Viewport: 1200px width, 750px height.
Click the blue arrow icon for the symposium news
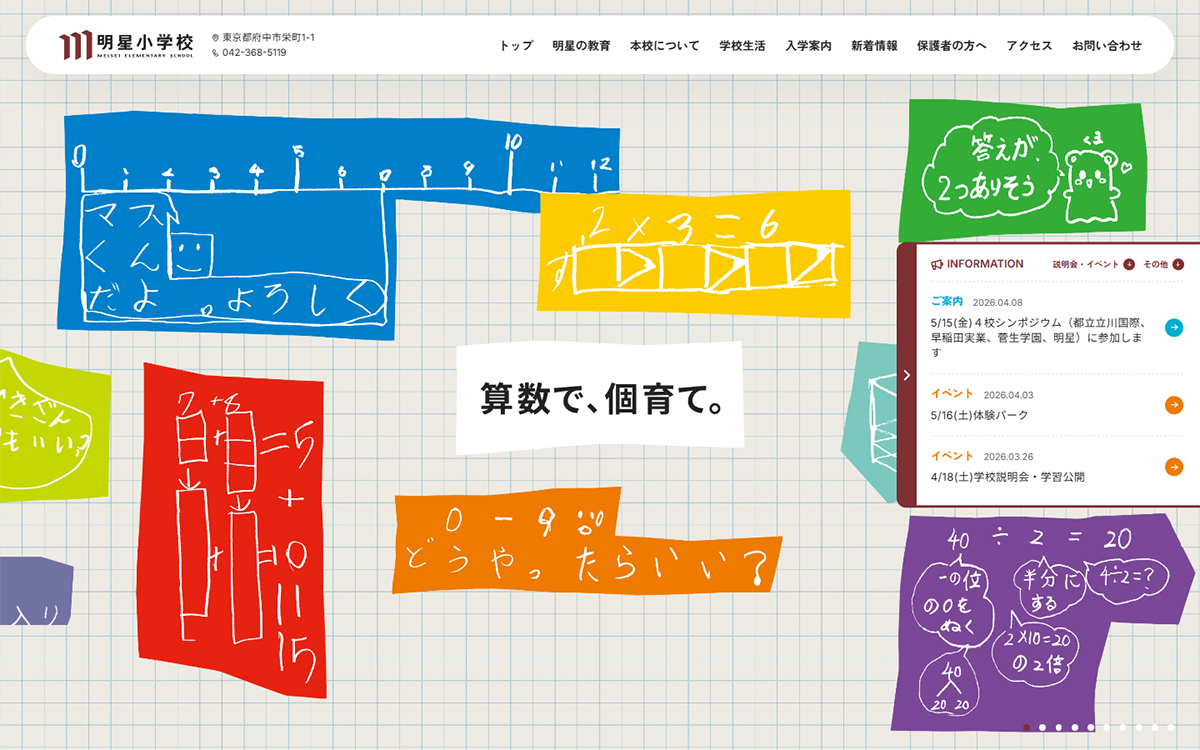[x=1174, y=328]
